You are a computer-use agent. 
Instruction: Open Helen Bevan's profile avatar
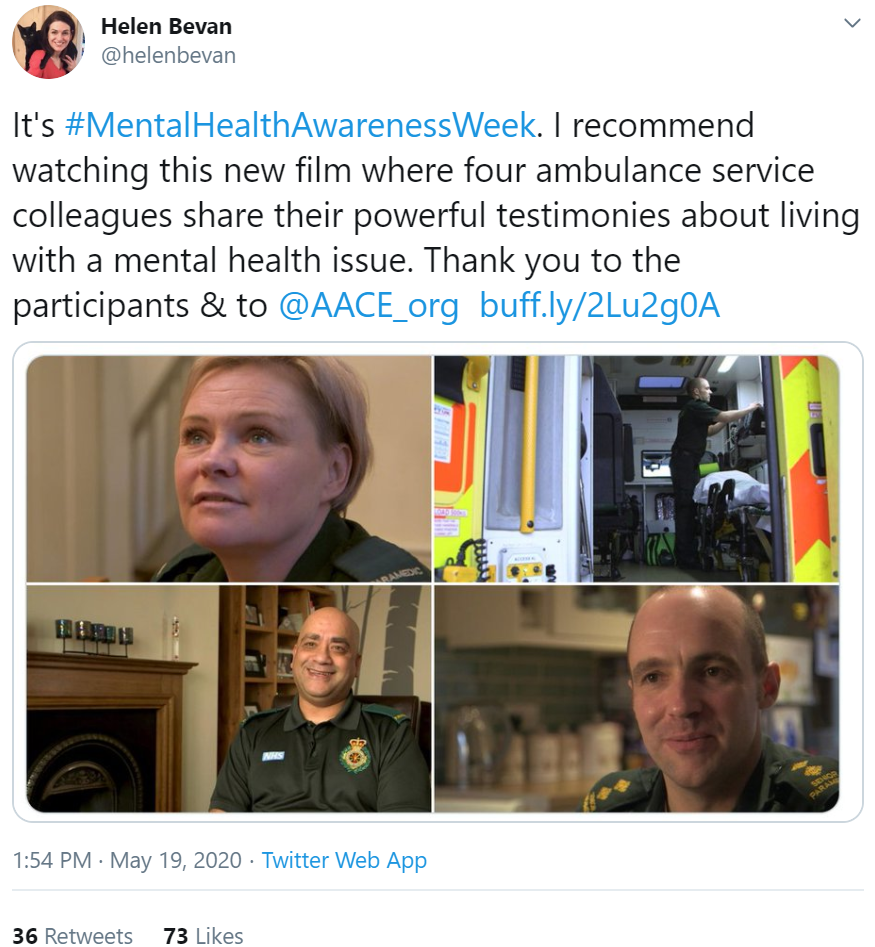tap(48, 42)
